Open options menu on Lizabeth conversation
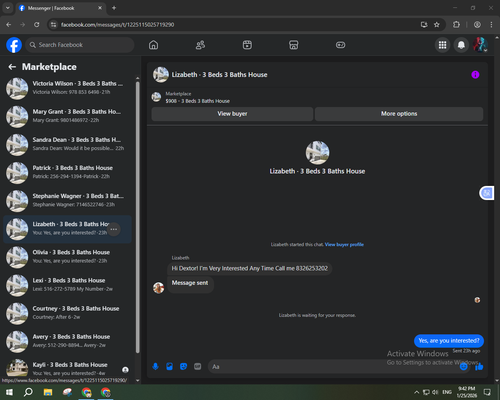 tap(114, 229)
